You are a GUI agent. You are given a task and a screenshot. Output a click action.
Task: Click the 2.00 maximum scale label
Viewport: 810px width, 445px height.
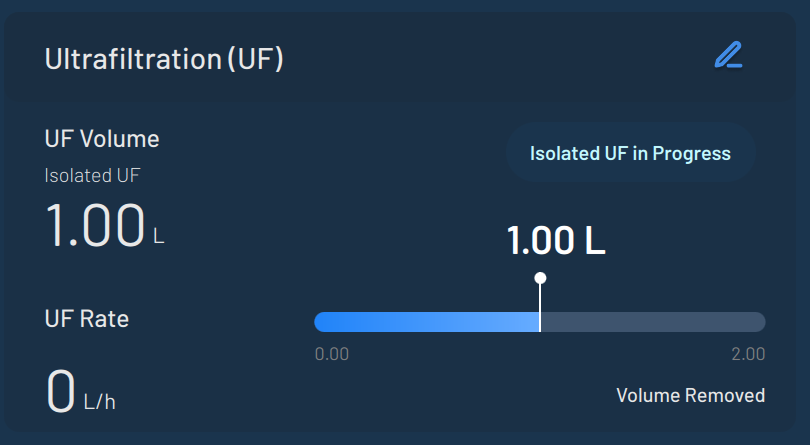[x=748, y=354]
